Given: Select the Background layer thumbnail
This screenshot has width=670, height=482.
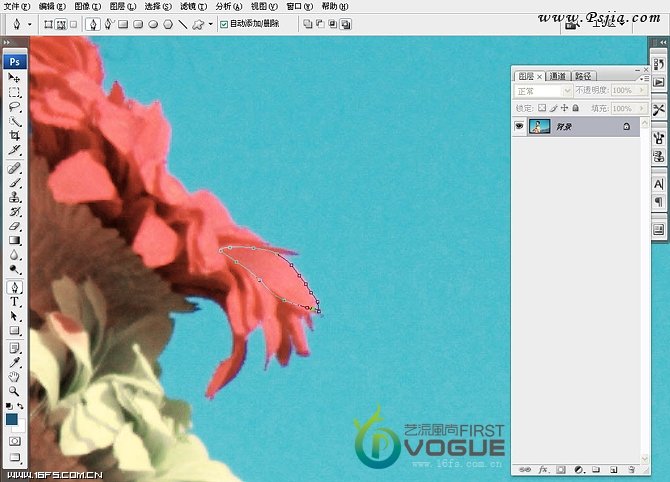Looking at the screenshot, I should tap(540, 127).
